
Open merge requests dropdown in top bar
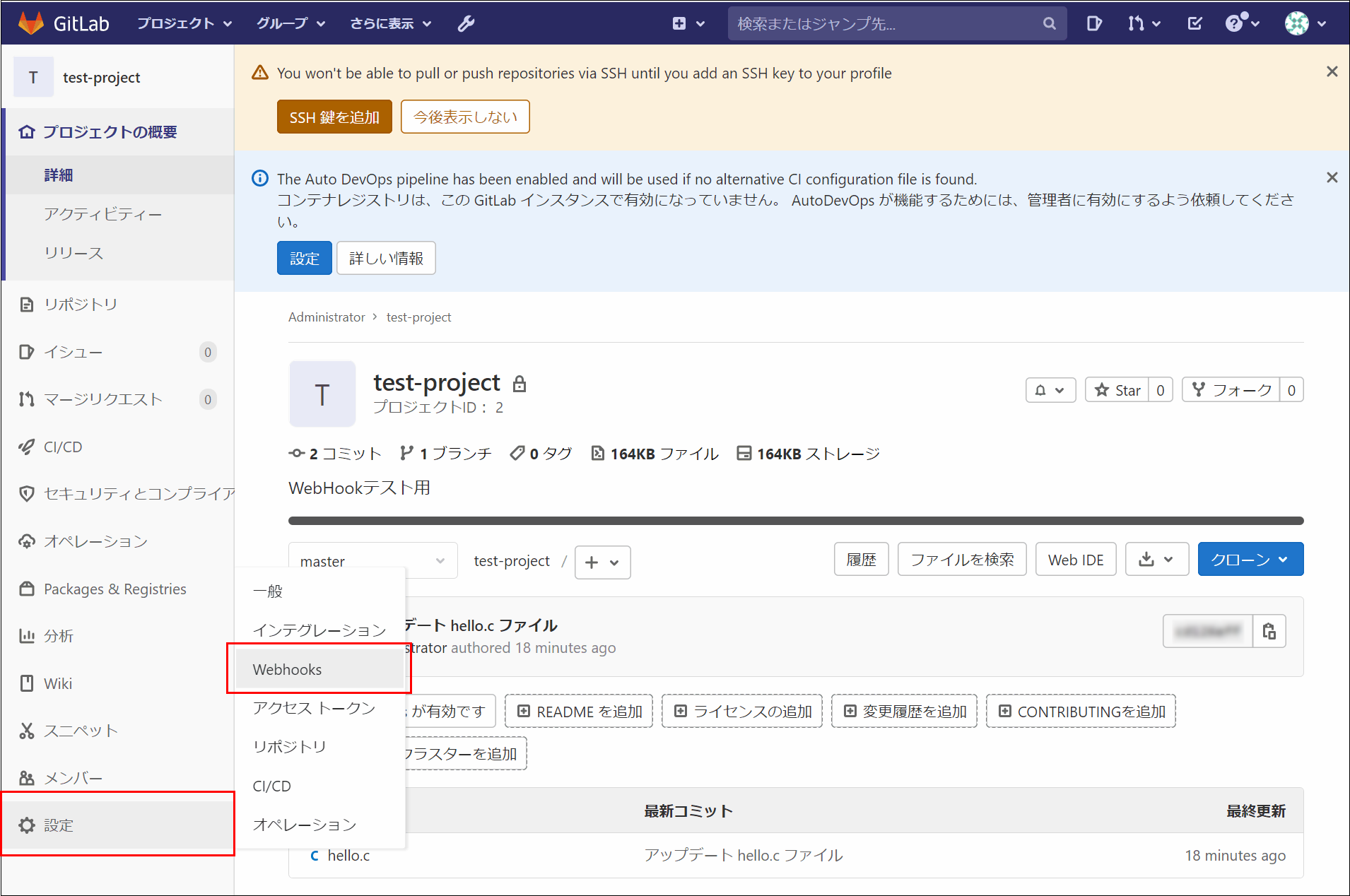tap(1144, 23)
